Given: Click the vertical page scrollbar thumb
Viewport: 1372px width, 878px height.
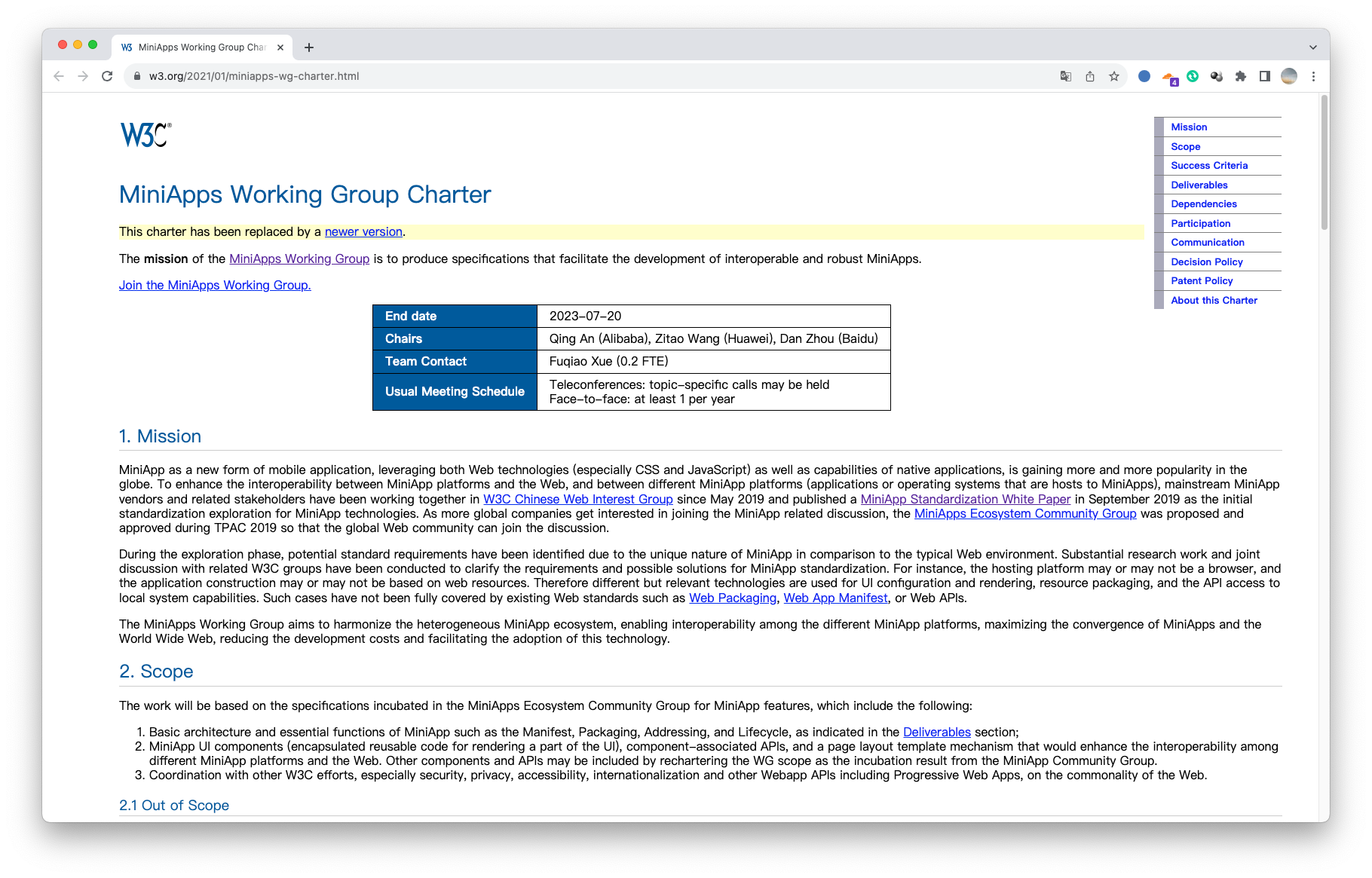Looking at the screenshot, I should click(1324, 162).
